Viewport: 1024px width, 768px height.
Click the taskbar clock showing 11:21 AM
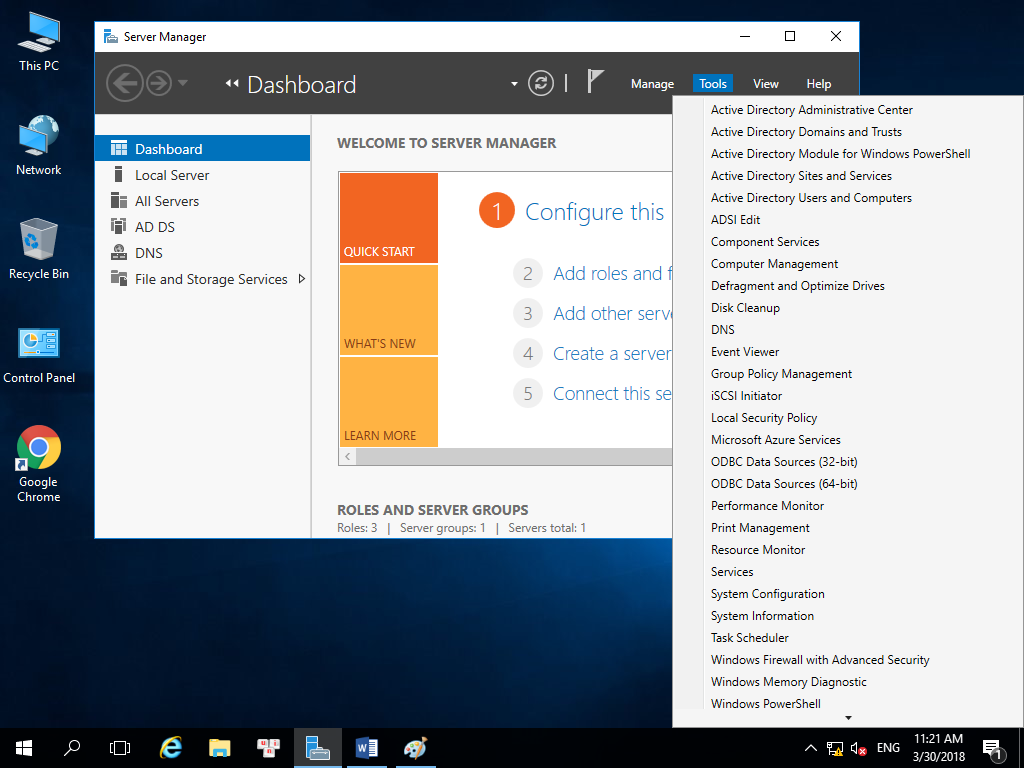click(938, 748)
